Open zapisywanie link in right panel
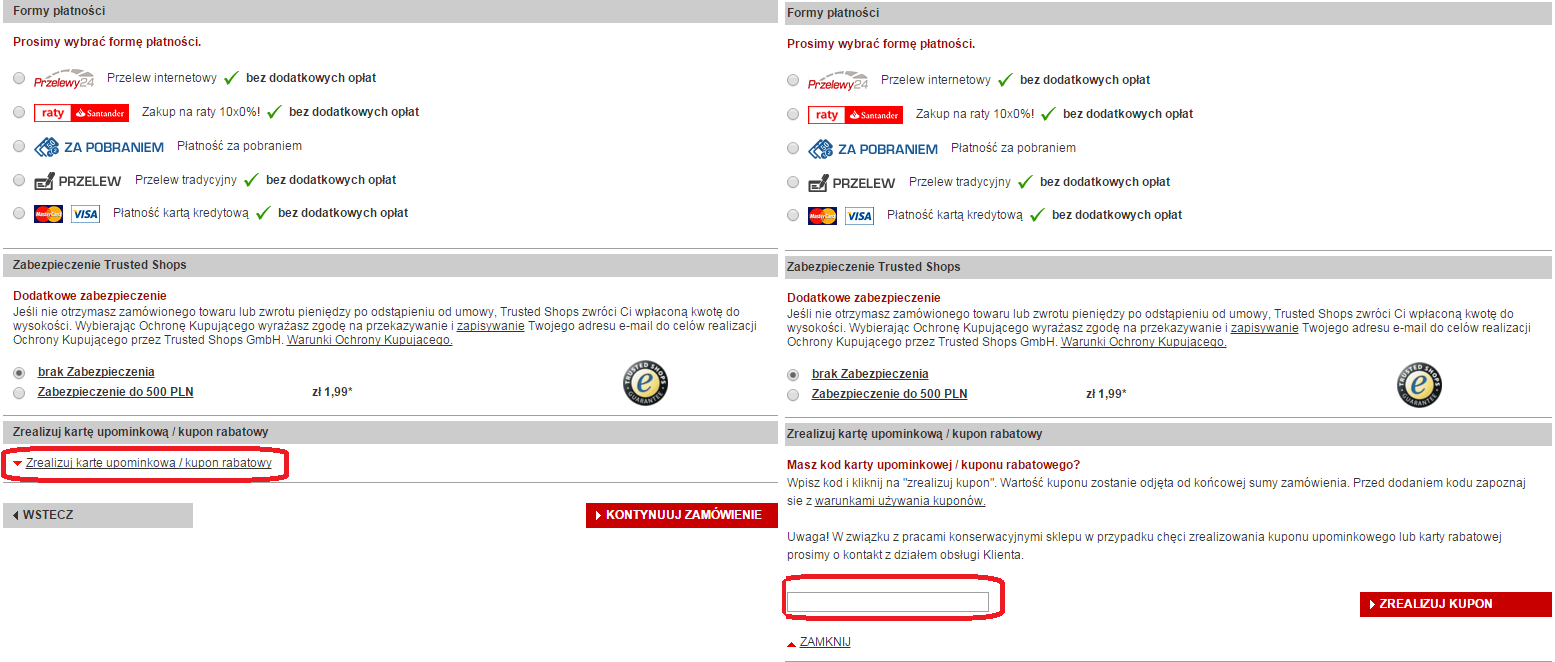This screenshot has width=1555, height=662. click(1265, 328)
